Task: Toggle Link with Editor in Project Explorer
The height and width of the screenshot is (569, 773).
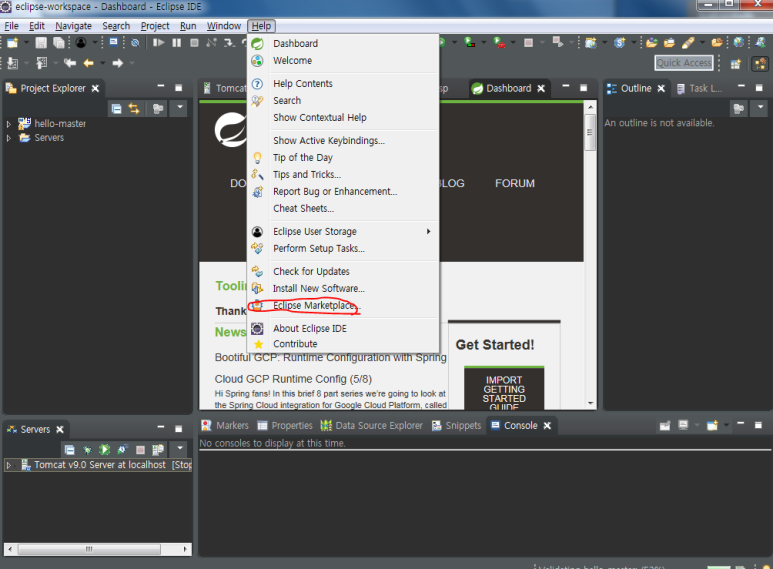Action: coord(134,108)
